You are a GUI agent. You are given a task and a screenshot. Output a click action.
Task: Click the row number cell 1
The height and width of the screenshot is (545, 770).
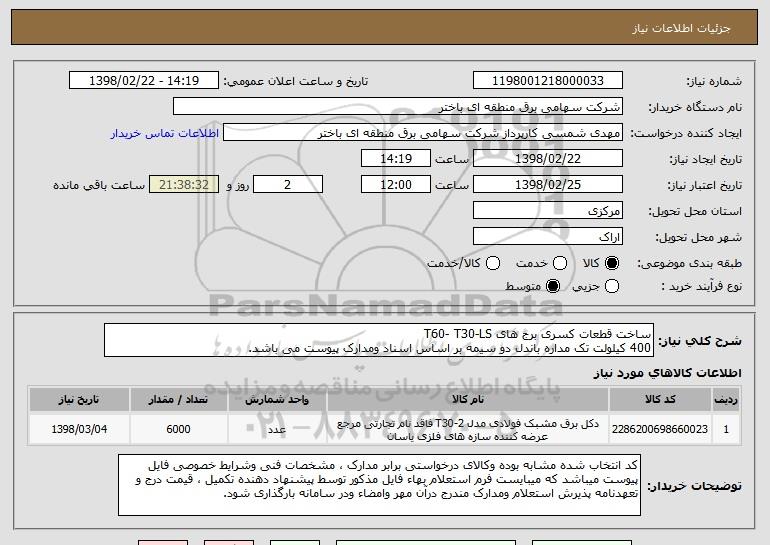pyautogui.click(x=726, y=429)
